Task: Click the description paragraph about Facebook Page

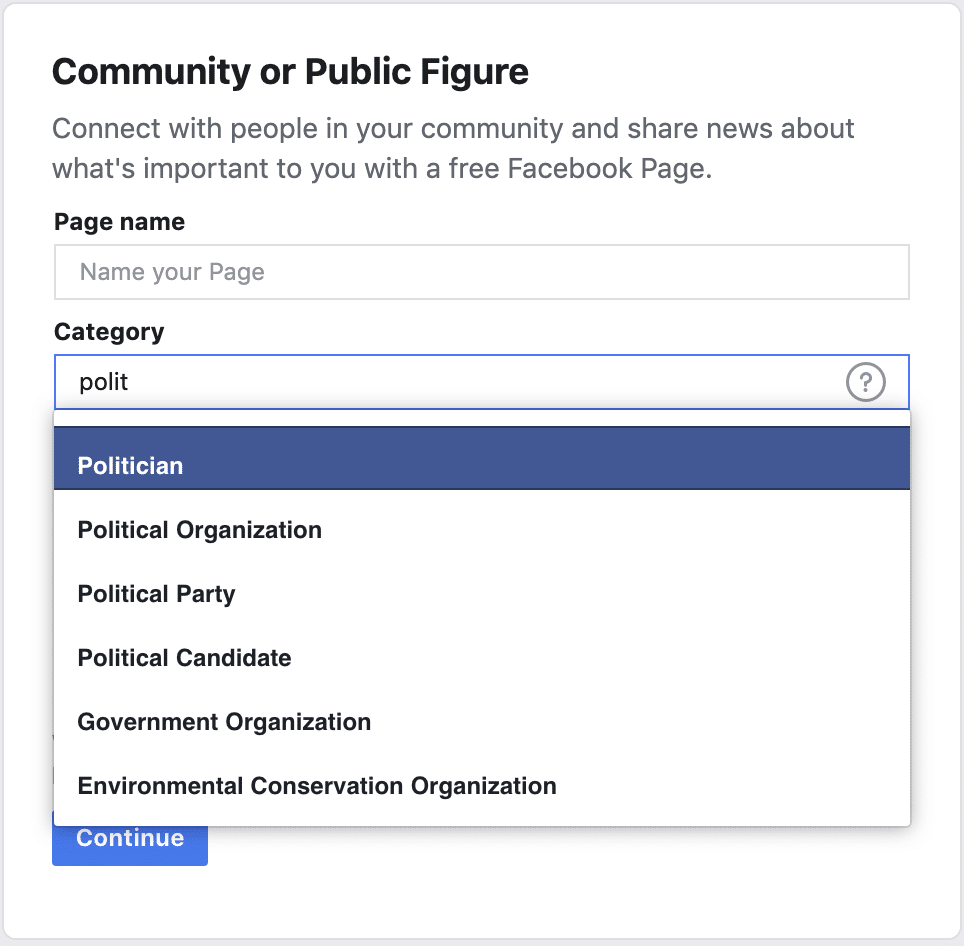Action: click(x=453, y=148)
